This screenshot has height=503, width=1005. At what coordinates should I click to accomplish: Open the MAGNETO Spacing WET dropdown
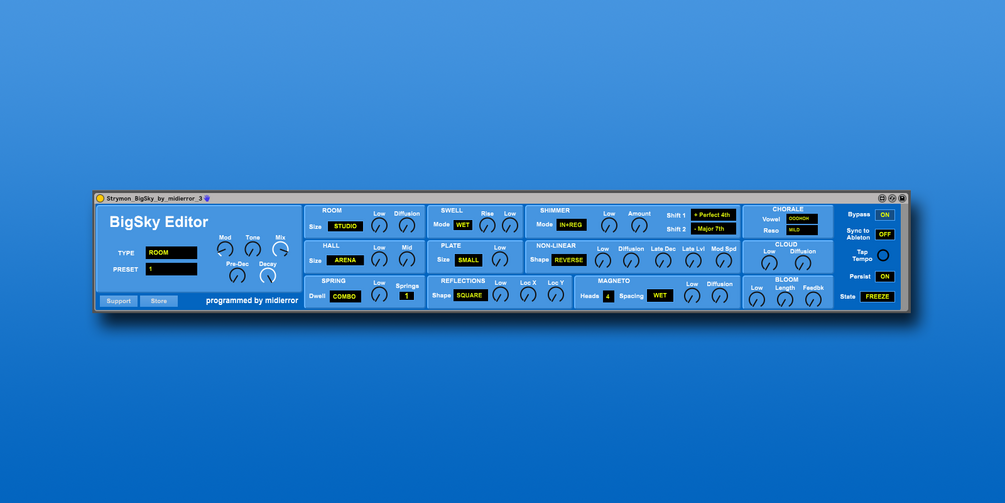tap(660, 295)
